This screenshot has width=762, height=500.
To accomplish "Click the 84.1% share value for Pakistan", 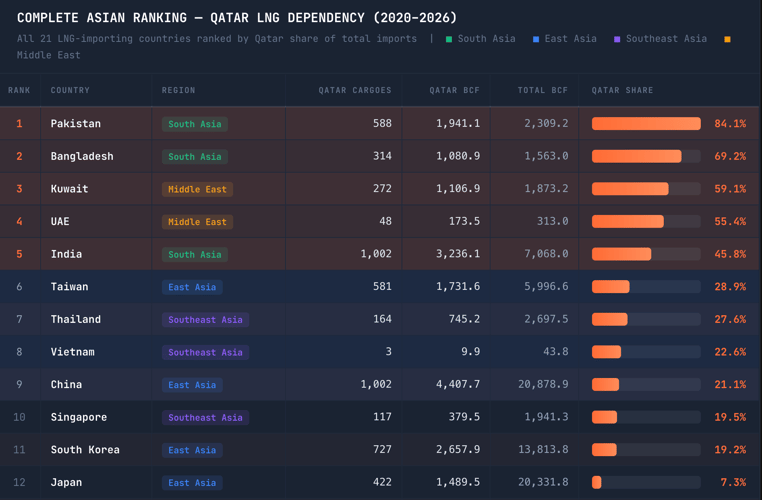I will [x=729, y=124].
